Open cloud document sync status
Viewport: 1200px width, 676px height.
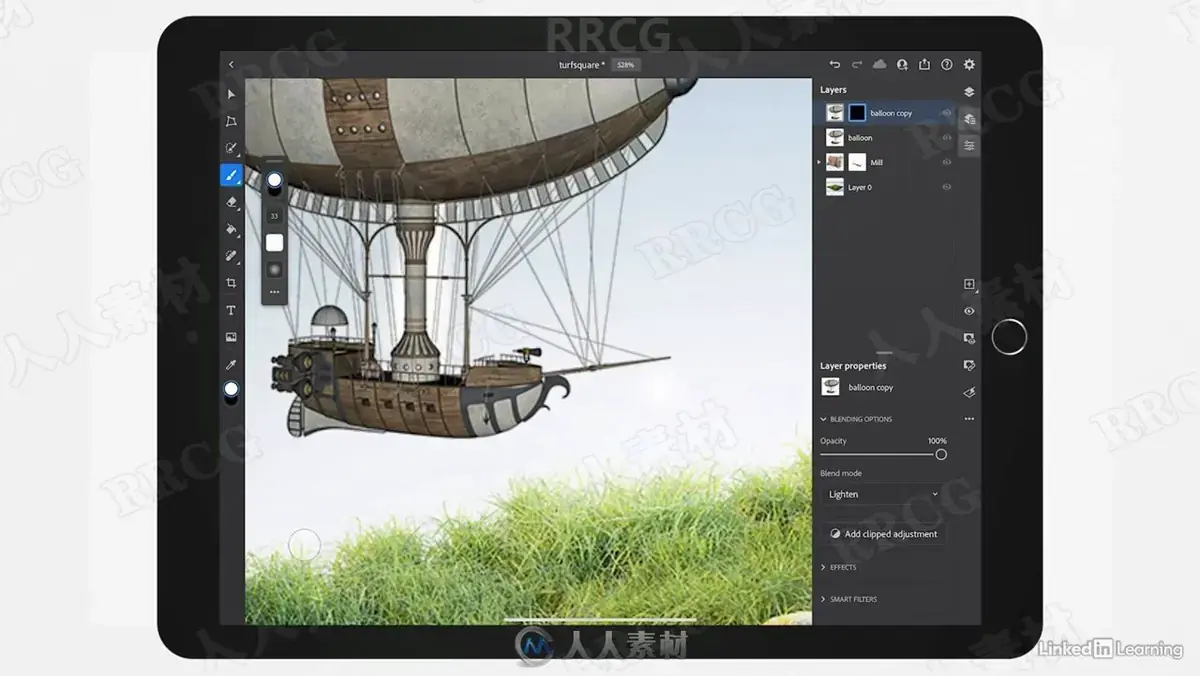click(879, 64)
